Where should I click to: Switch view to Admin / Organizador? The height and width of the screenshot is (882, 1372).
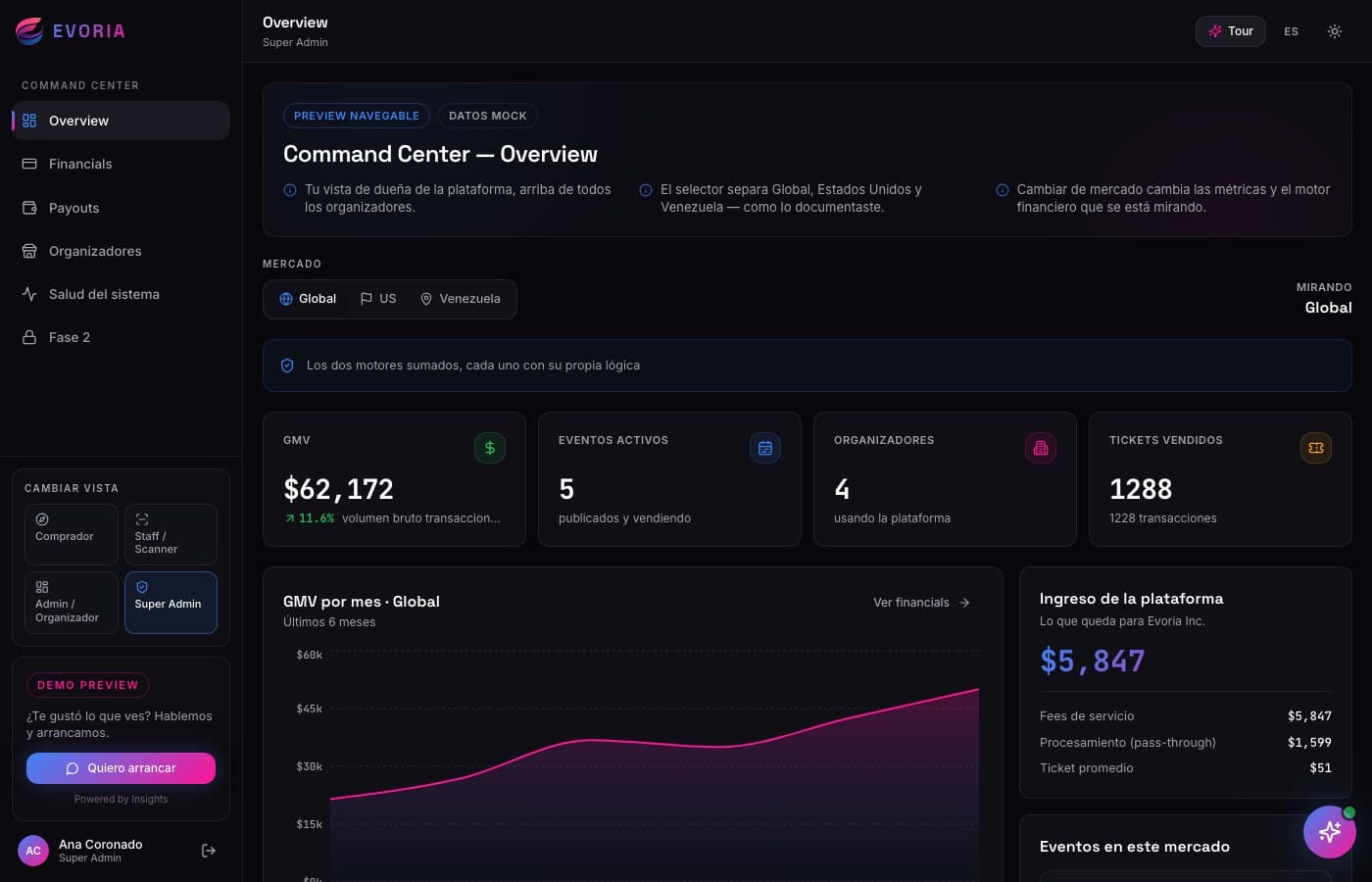tap(72, 603)
